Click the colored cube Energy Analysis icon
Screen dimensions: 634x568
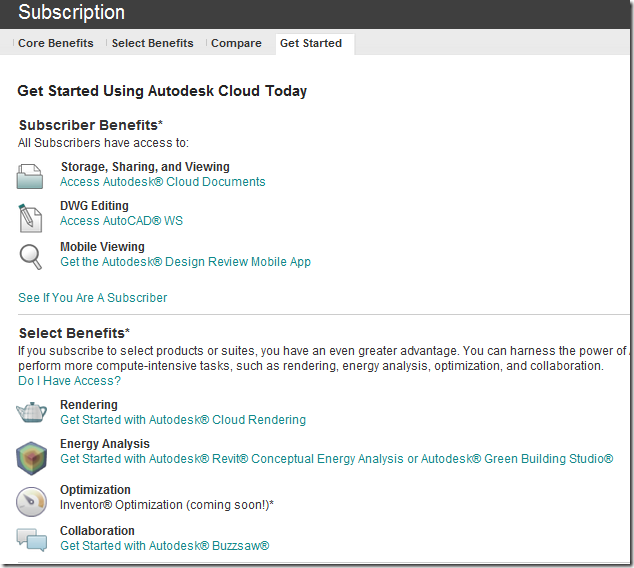[x=32, y=458]
